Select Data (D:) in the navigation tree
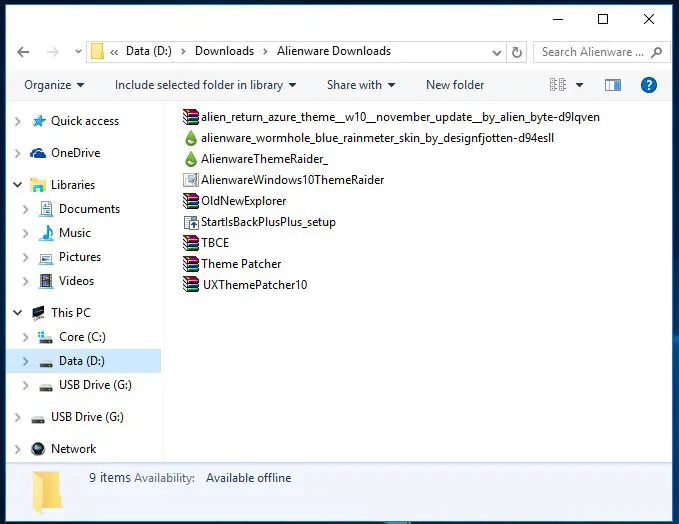 click(x=82, y=361)
